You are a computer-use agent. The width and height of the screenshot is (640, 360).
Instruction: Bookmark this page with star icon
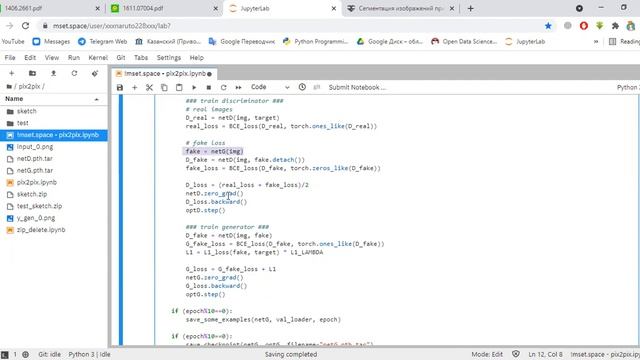[x=548, y=26]
